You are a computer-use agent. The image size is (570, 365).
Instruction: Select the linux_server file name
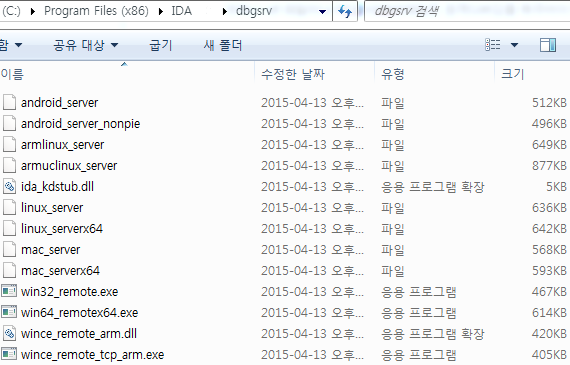(52, 208)
